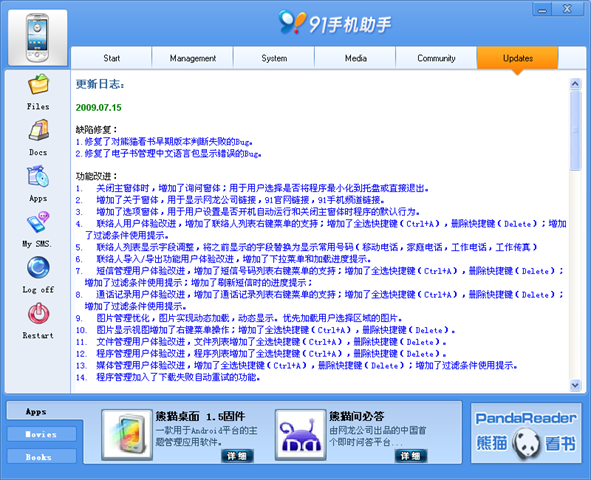Minimize the 91手机助手 window

click(542, 9)
